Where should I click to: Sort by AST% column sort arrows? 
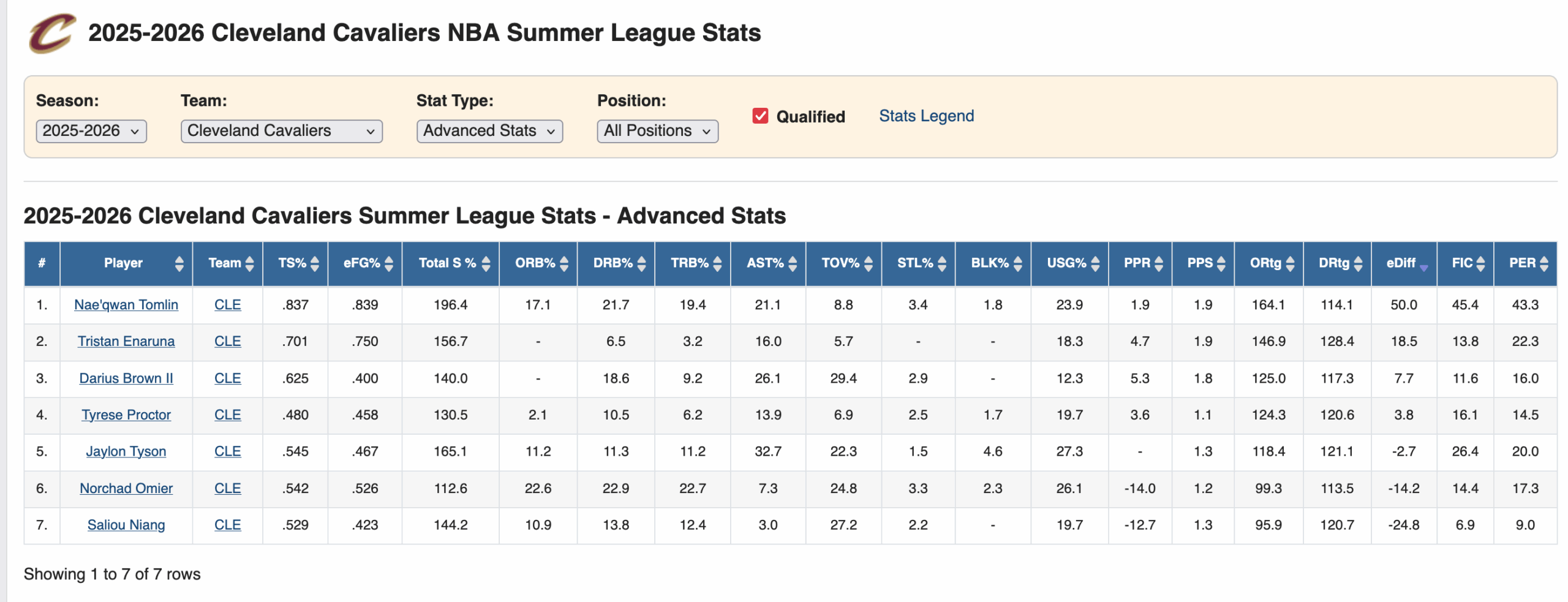(x=793, y=263)
